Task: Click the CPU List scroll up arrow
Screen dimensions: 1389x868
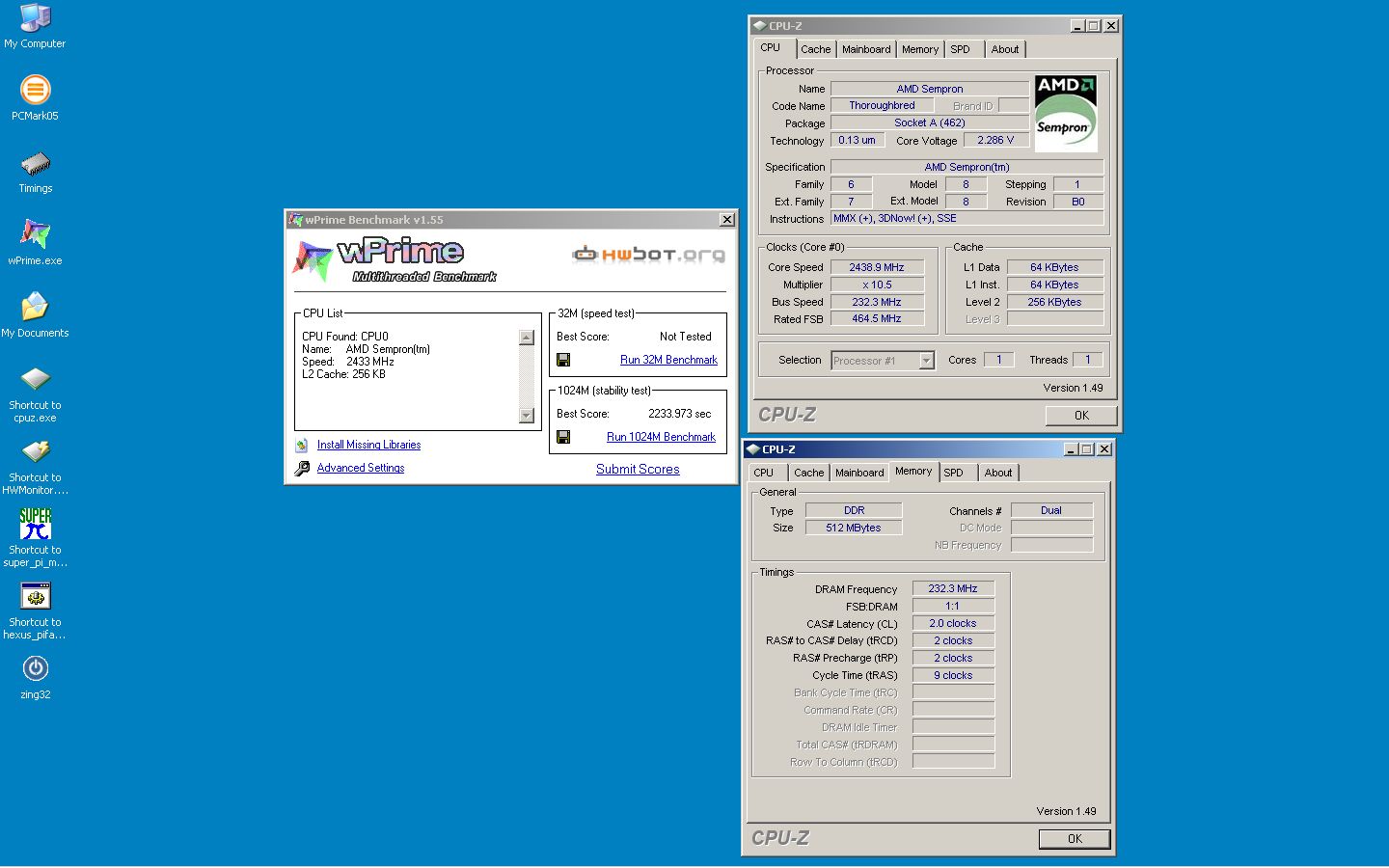Action: tap(526, 338)
